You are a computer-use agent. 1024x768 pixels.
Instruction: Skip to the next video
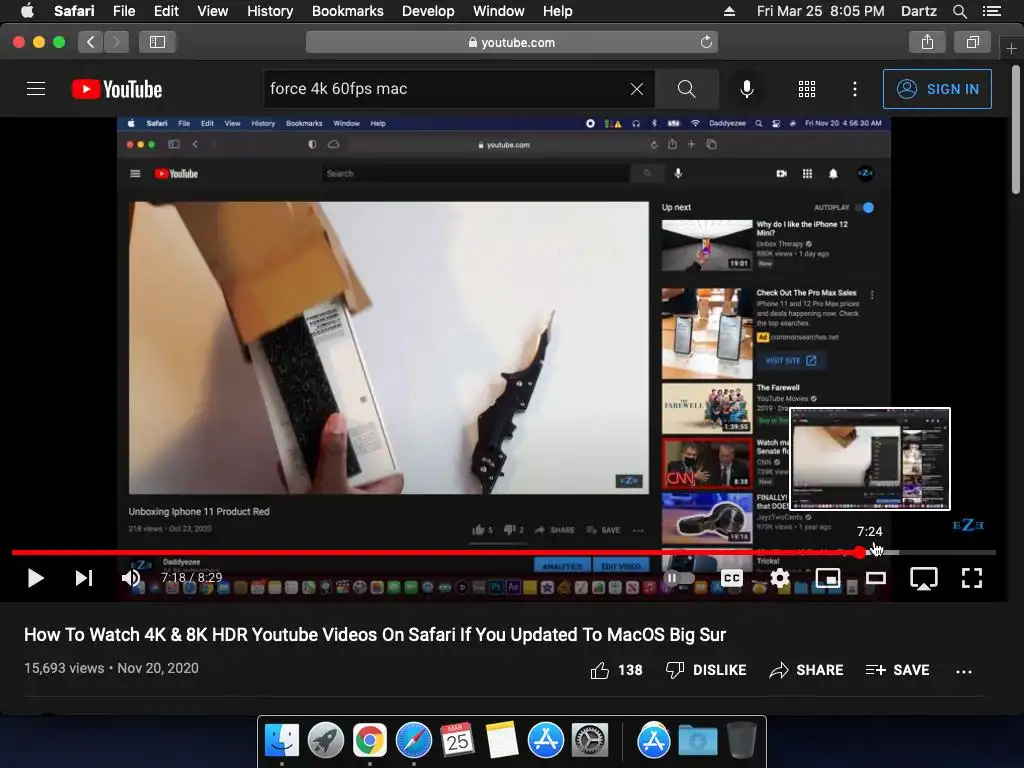(x=84, y=578)
